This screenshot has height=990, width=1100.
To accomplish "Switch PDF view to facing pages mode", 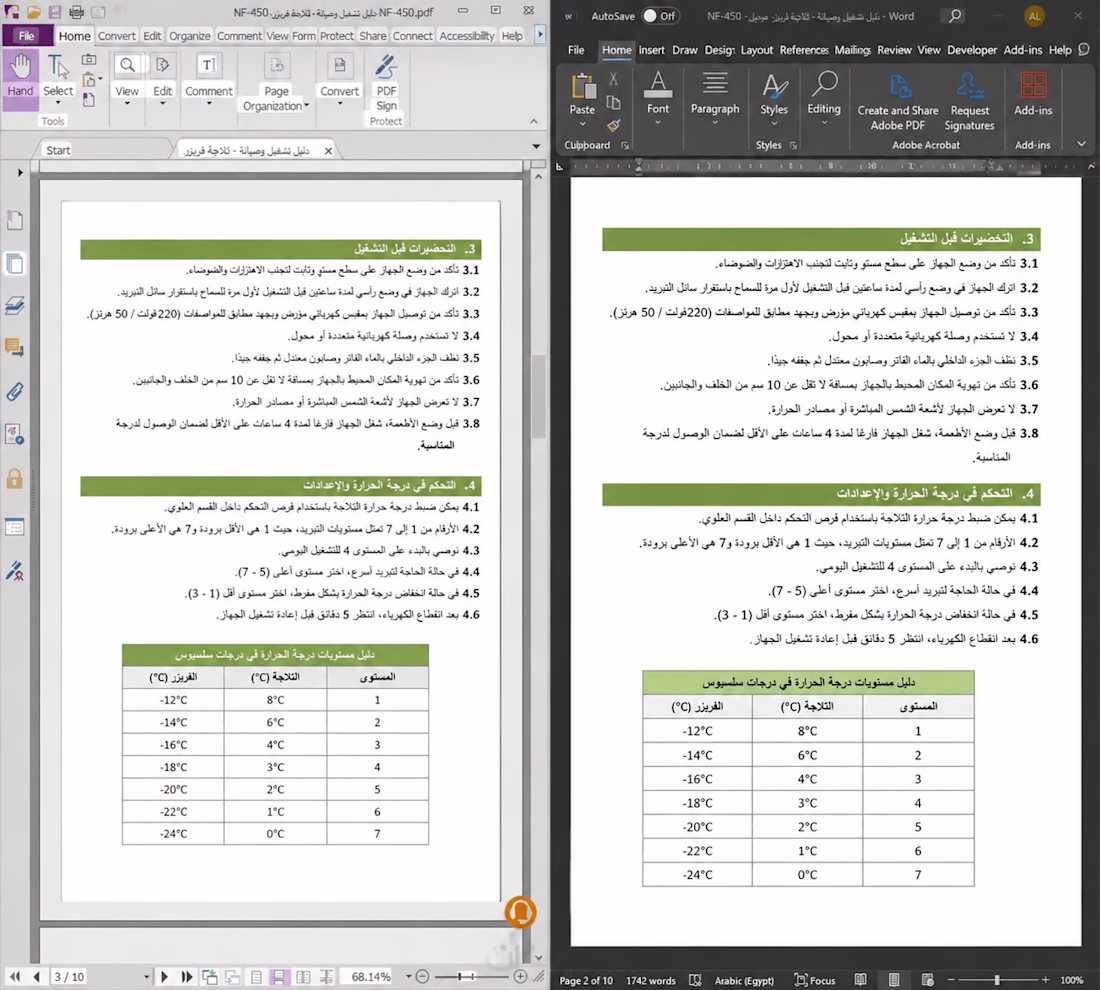I will (303, 976).
